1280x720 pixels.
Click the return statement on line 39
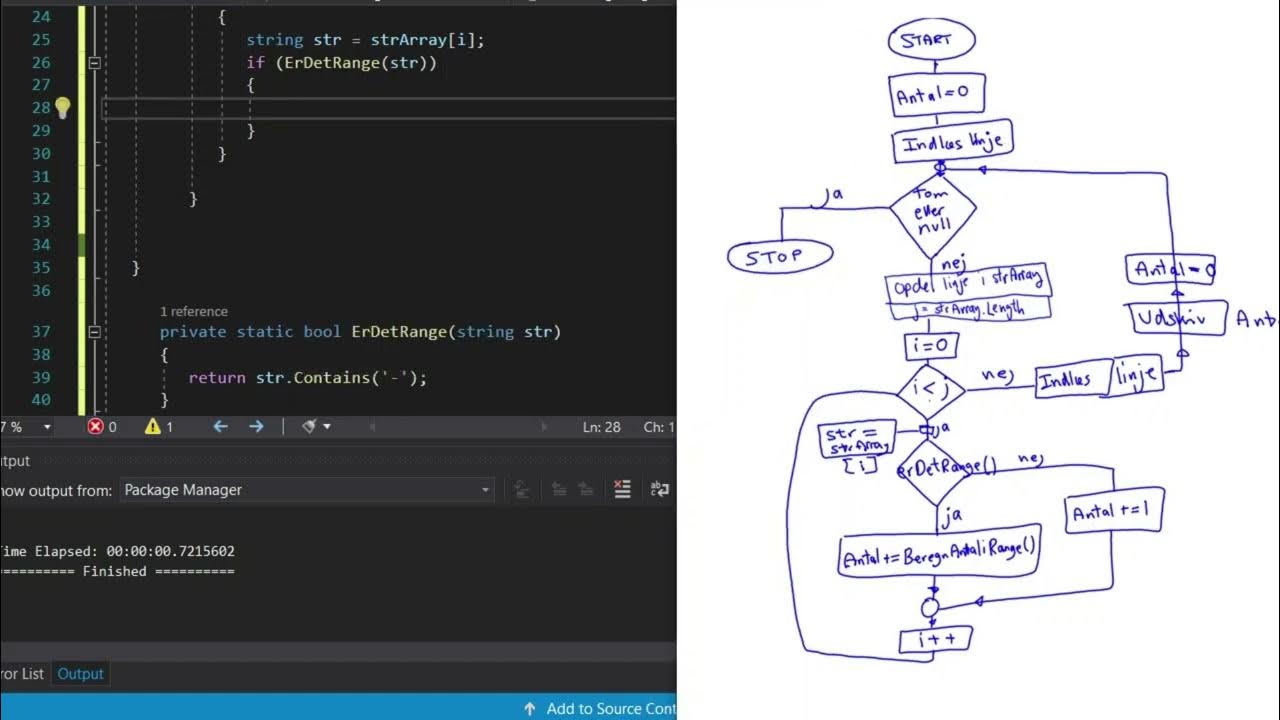pos(308,377)
